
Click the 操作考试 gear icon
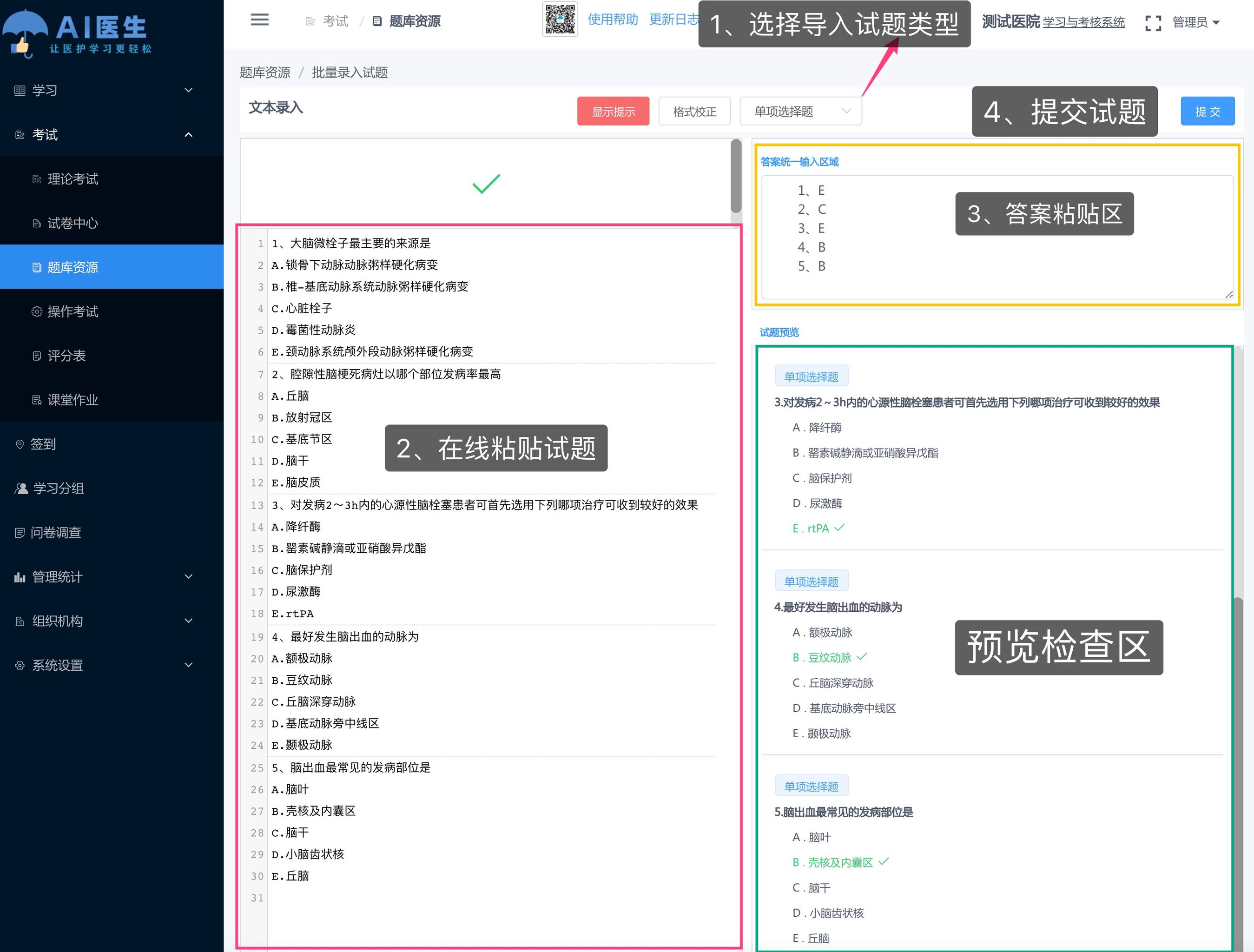37,312
